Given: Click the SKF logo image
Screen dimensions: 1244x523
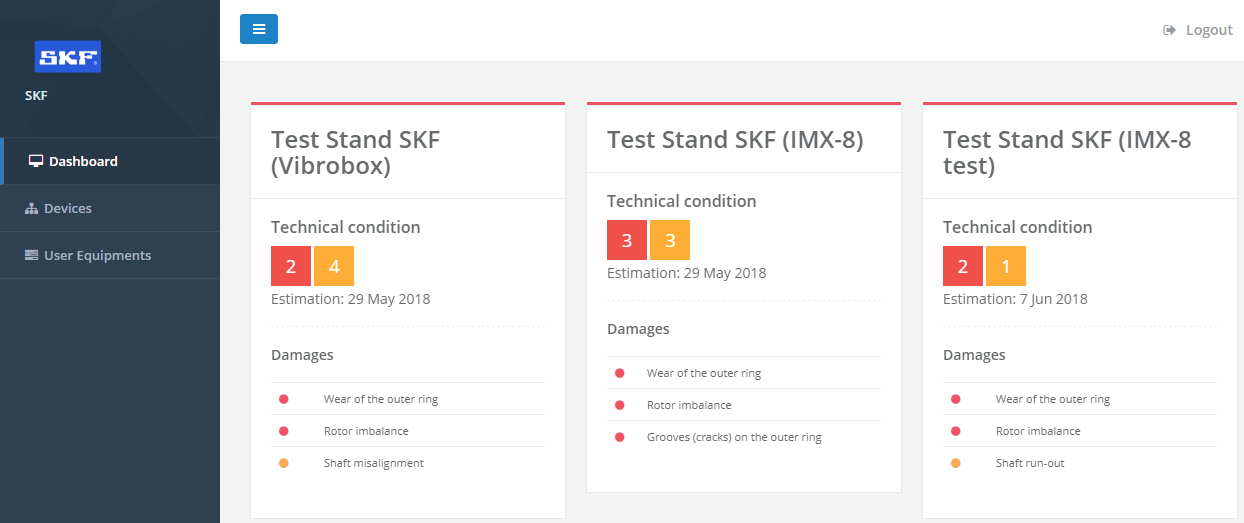Looking at the screenshot, I should 68,57.
